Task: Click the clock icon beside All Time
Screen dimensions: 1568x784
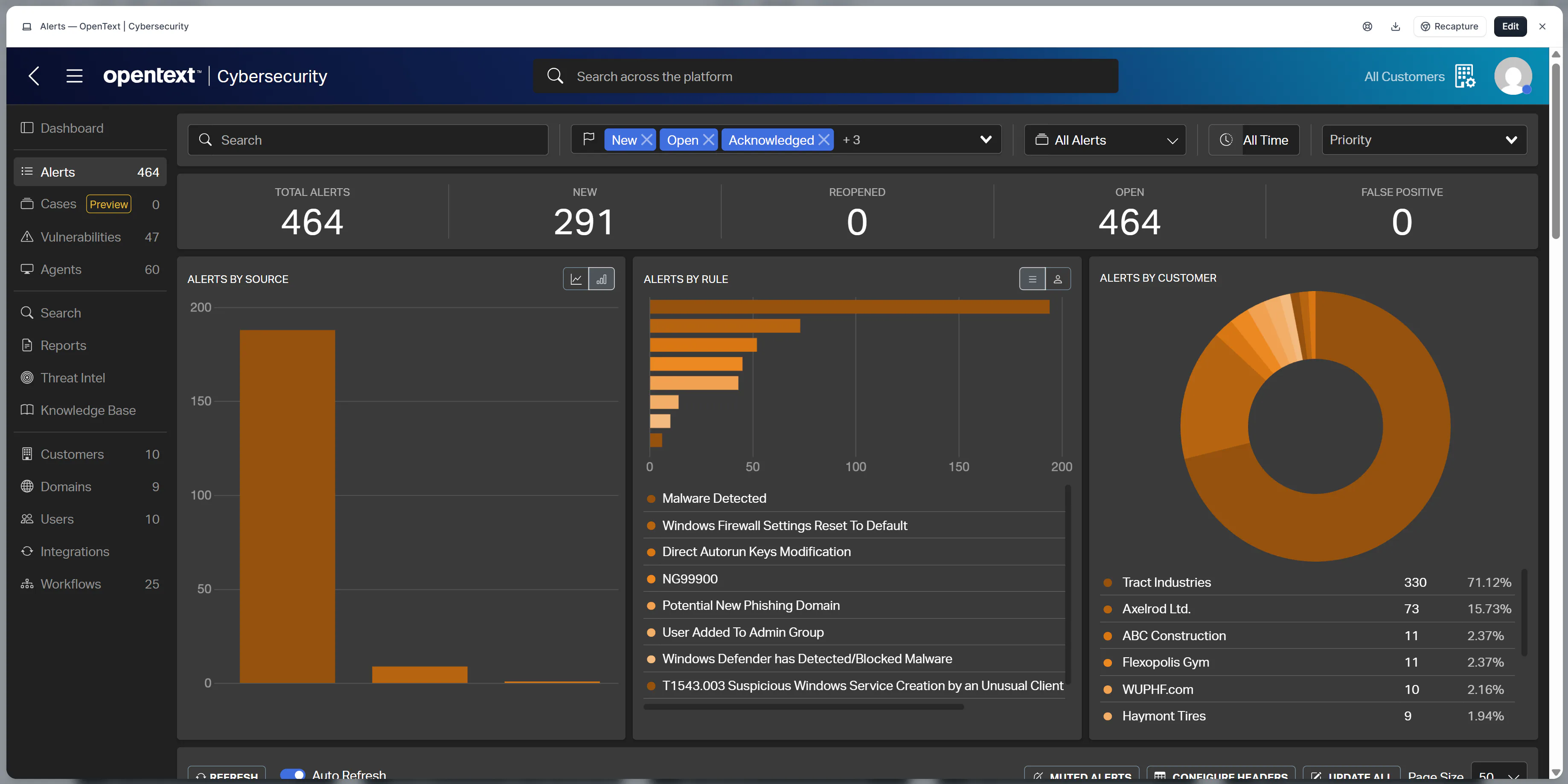Action: (1226, 140)
